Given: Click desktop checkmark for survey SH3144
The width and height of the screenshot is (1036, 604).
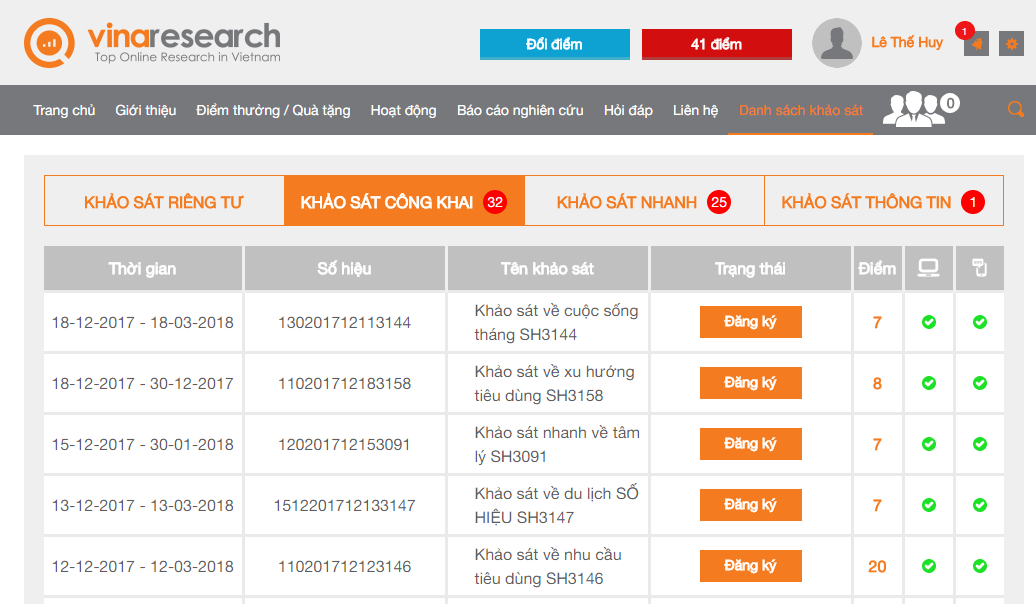Looking at the screenshot, I should [929, 322].
